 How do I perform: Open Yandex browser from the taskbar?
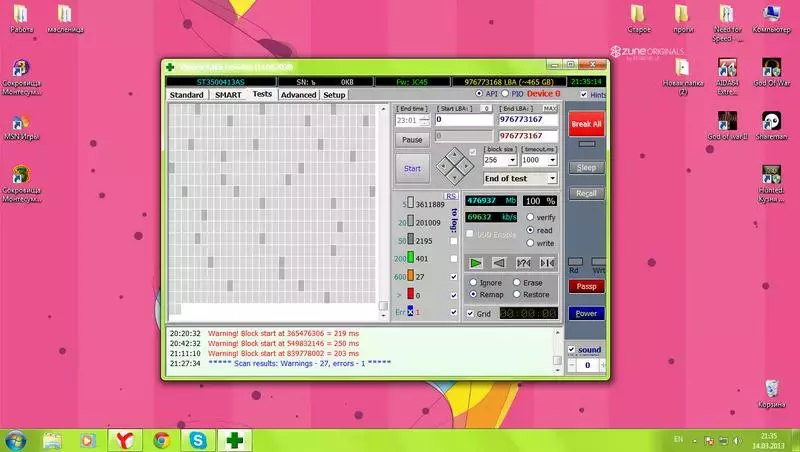click(124, 440)
